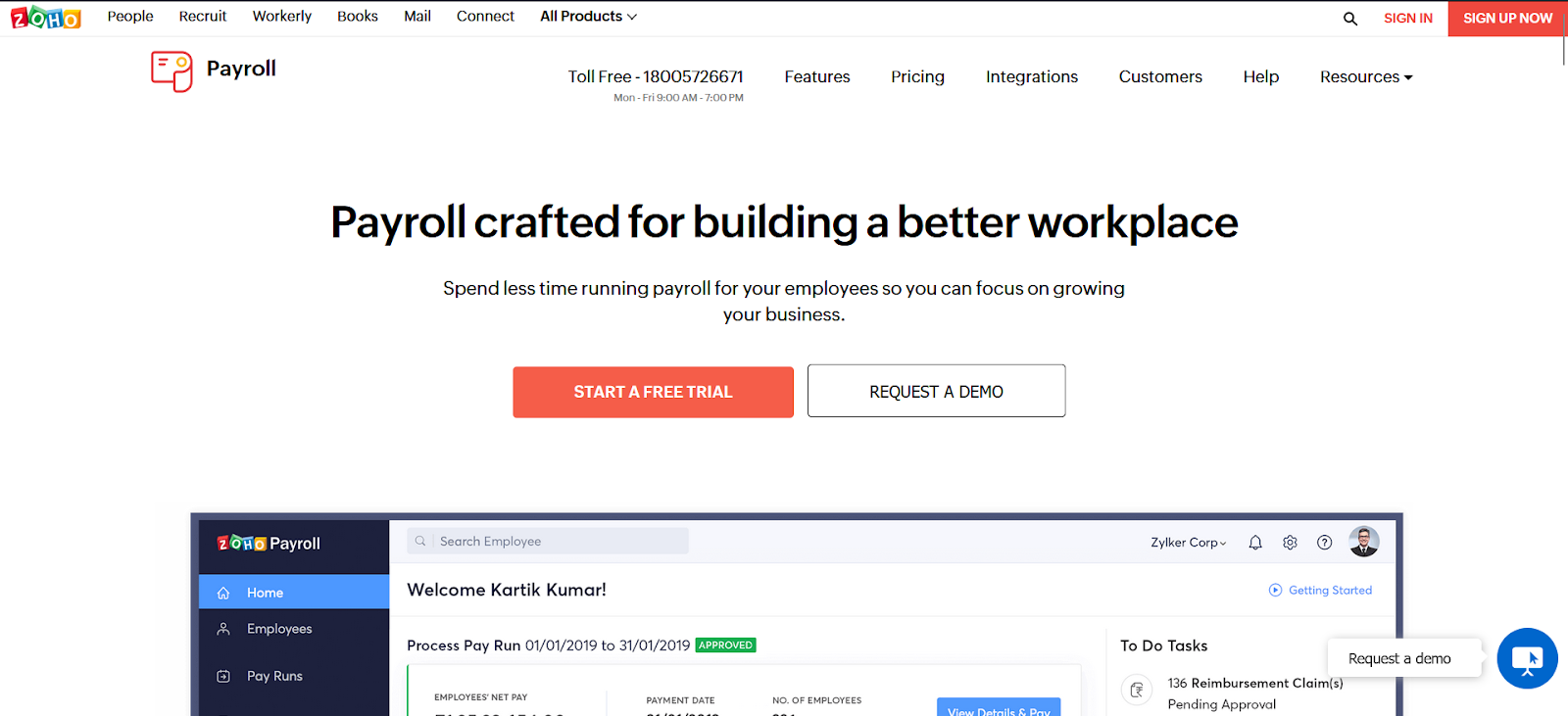Click the Payroll crafted for building headline
The height and width of the screenshot is (716, 1568).
tap(784, 222)
